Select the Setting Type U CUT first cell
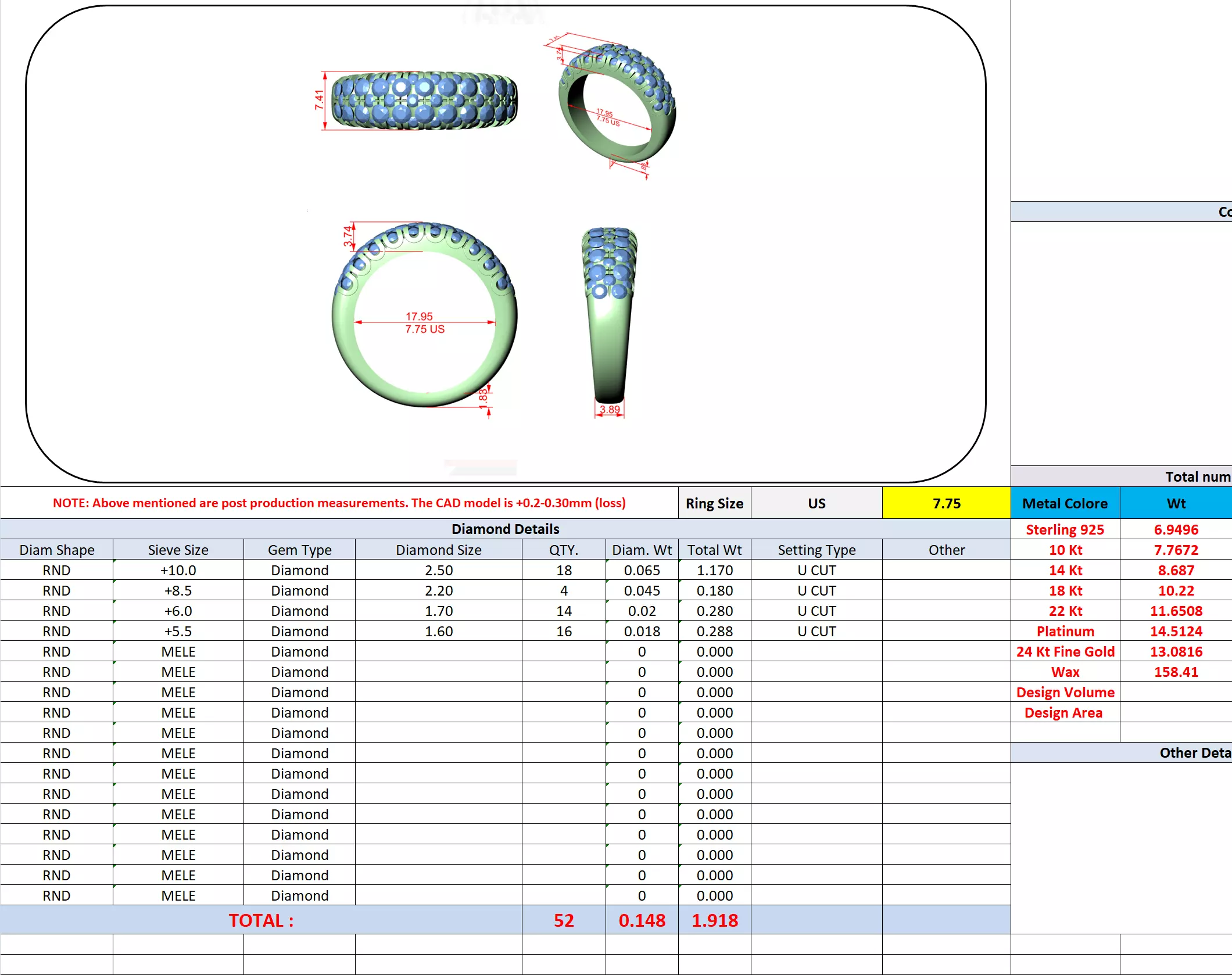1232x975 pixels. [816, 570]
